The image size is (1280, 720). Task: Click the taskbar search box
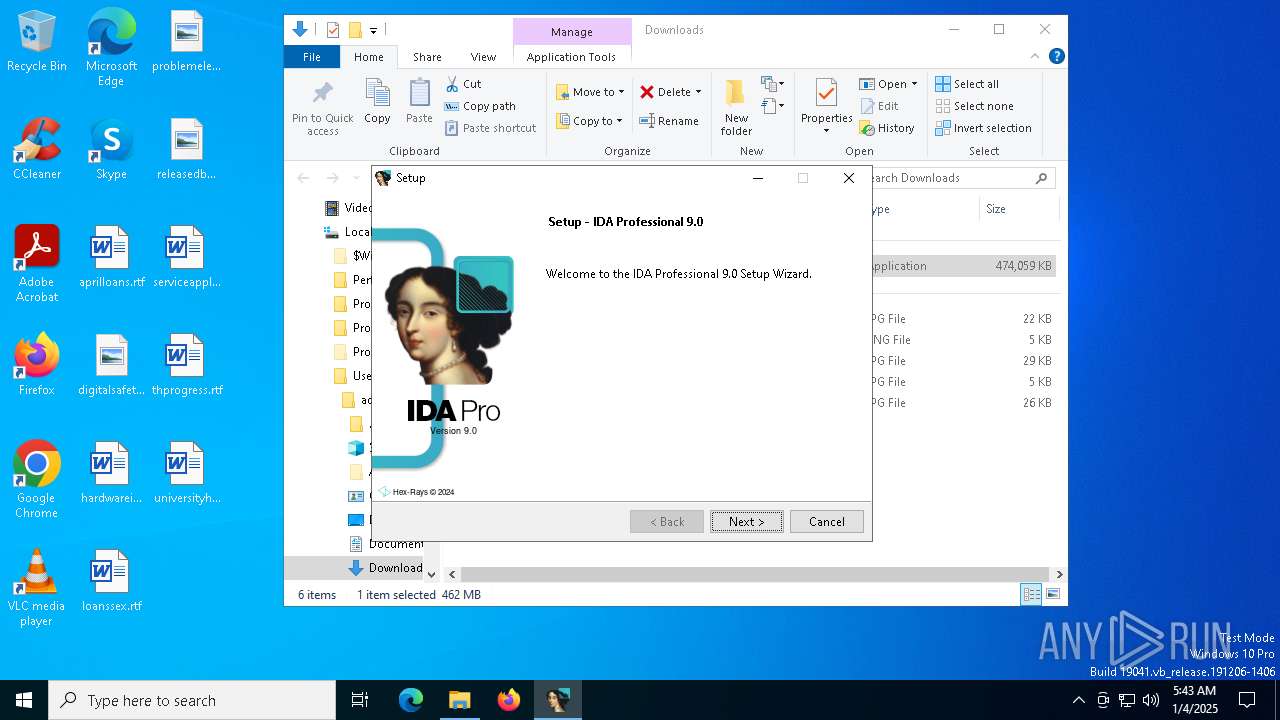(192, 700)
